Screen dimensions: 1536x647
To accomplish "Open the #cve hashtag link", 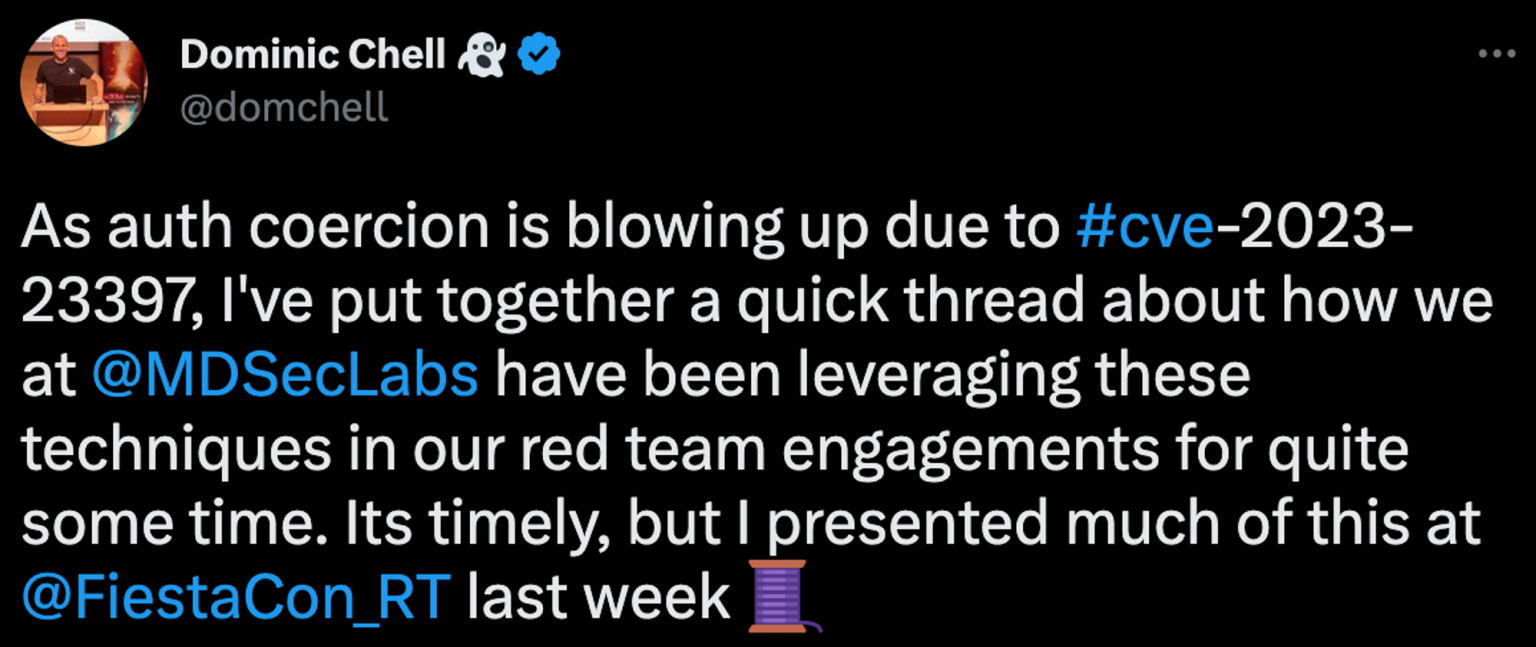I will 1147,229.
